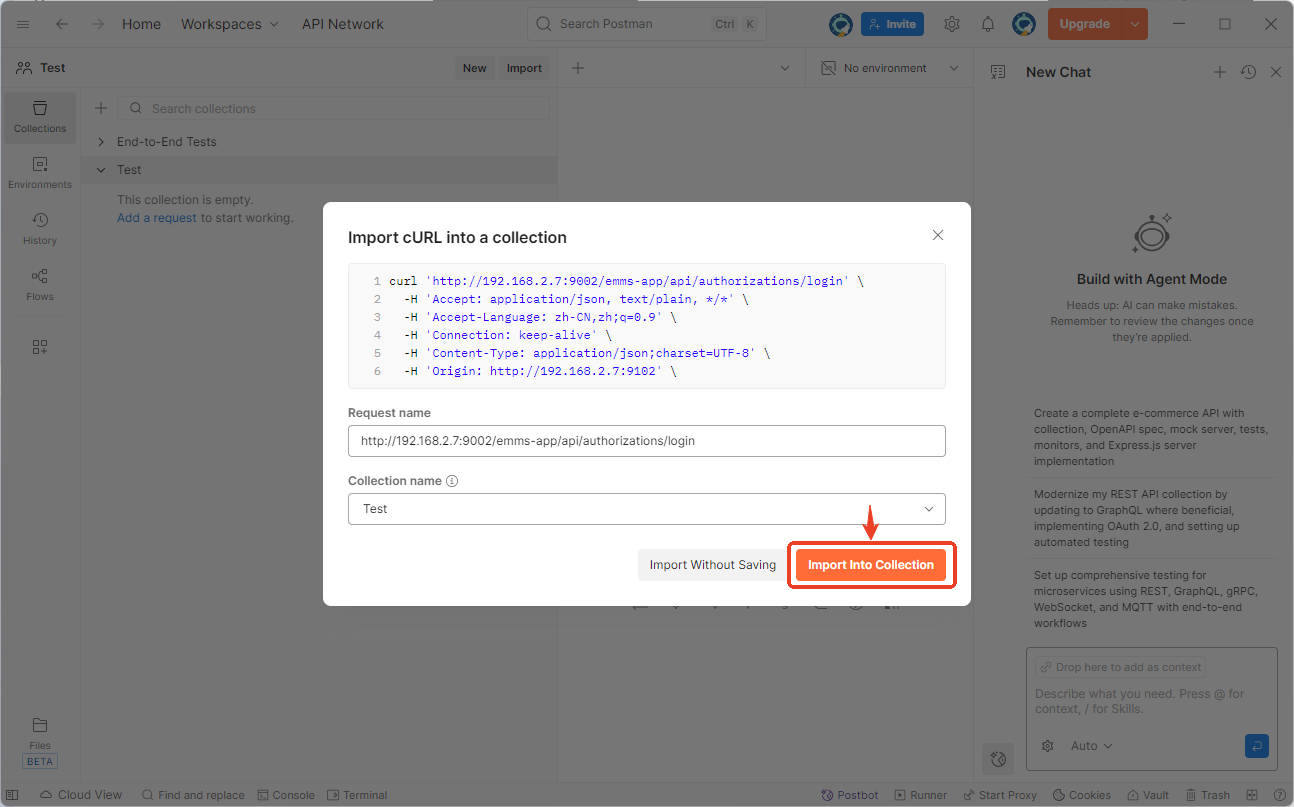This screenshot has height=807, width=1294.
Task: Click Import Into Collection
Action: pos(871,565)
